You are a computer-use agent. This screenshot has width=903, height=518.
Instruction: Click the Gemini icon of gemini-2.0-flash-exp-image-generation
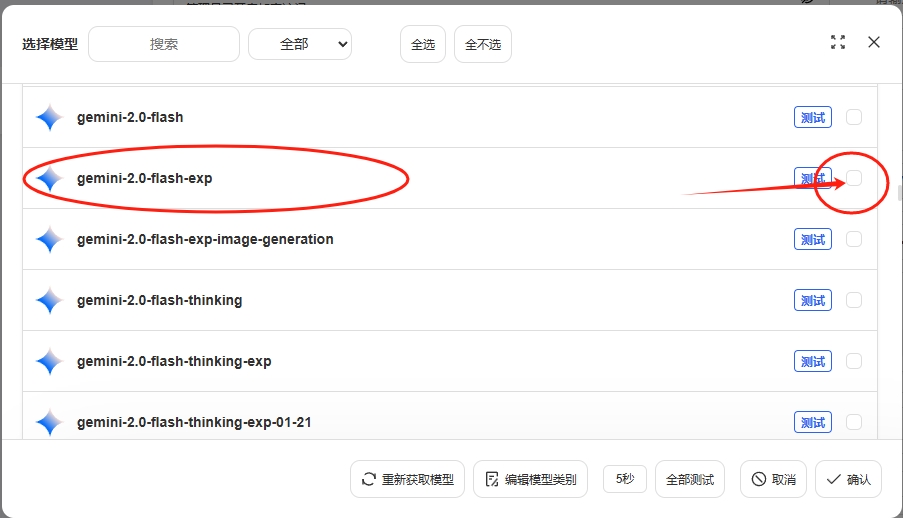50,240
